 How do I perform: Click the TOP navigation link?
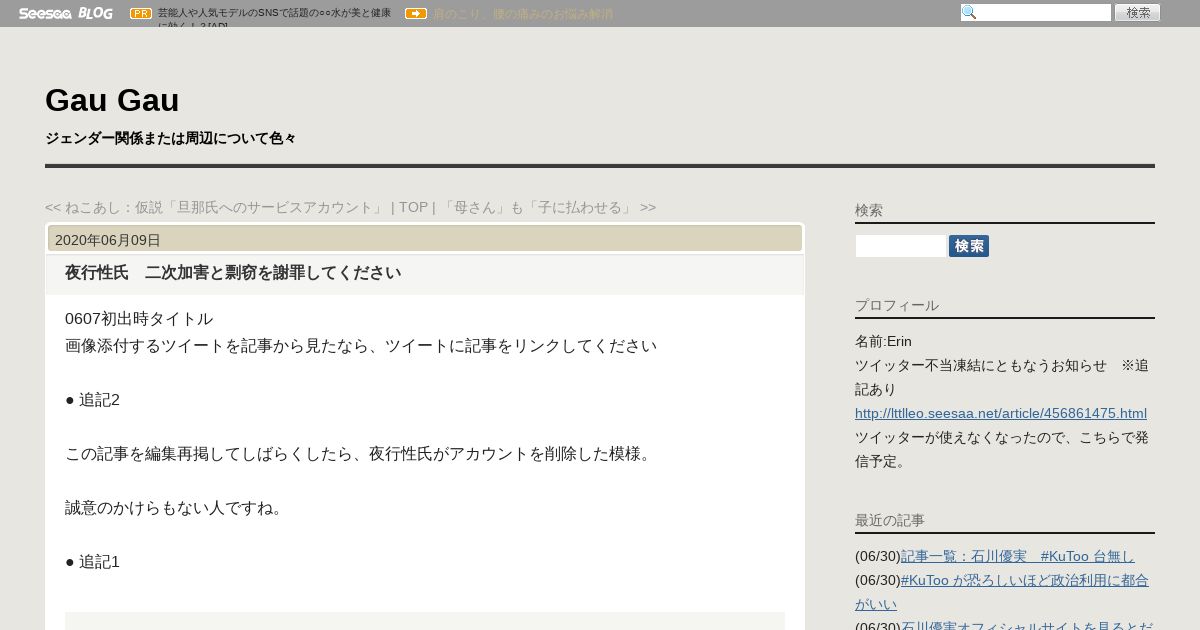point(413,207)
